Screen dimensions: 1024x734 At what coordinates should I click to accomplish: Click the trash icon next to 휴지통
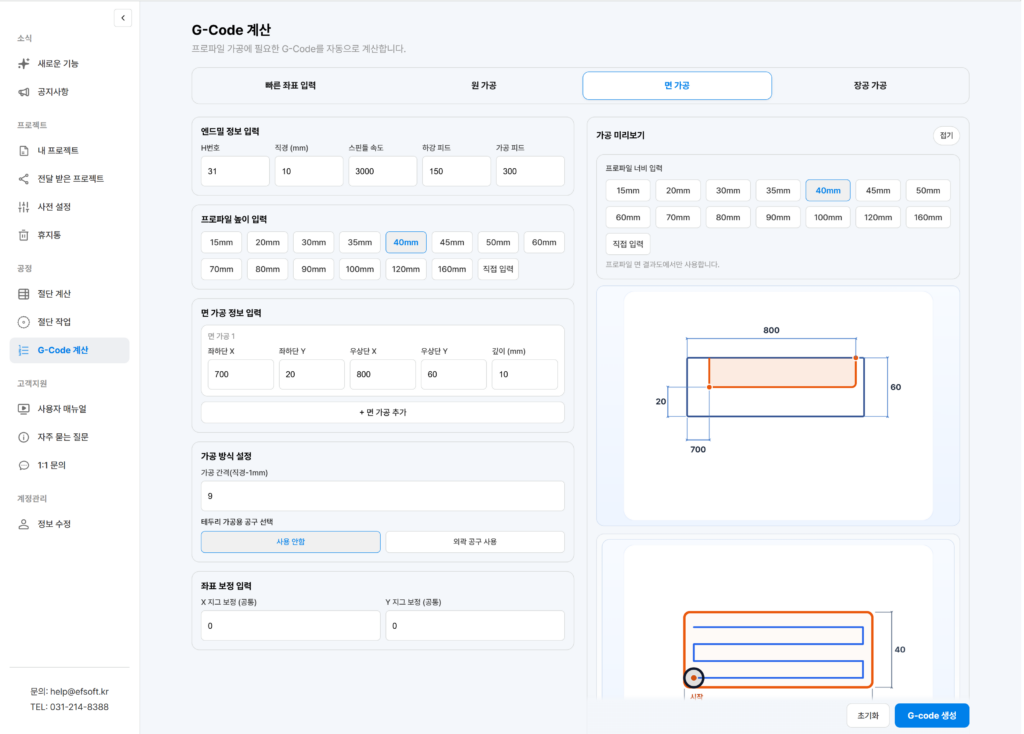(x=24, y=235)
